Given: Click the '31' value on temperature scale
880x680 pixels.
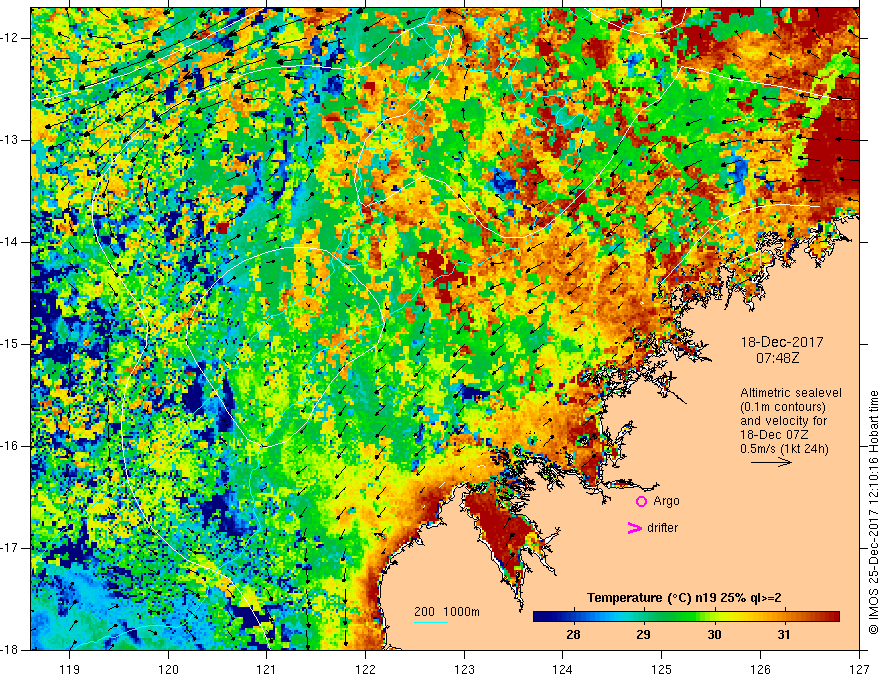Looking at the screenshot, I should [784, 635].
